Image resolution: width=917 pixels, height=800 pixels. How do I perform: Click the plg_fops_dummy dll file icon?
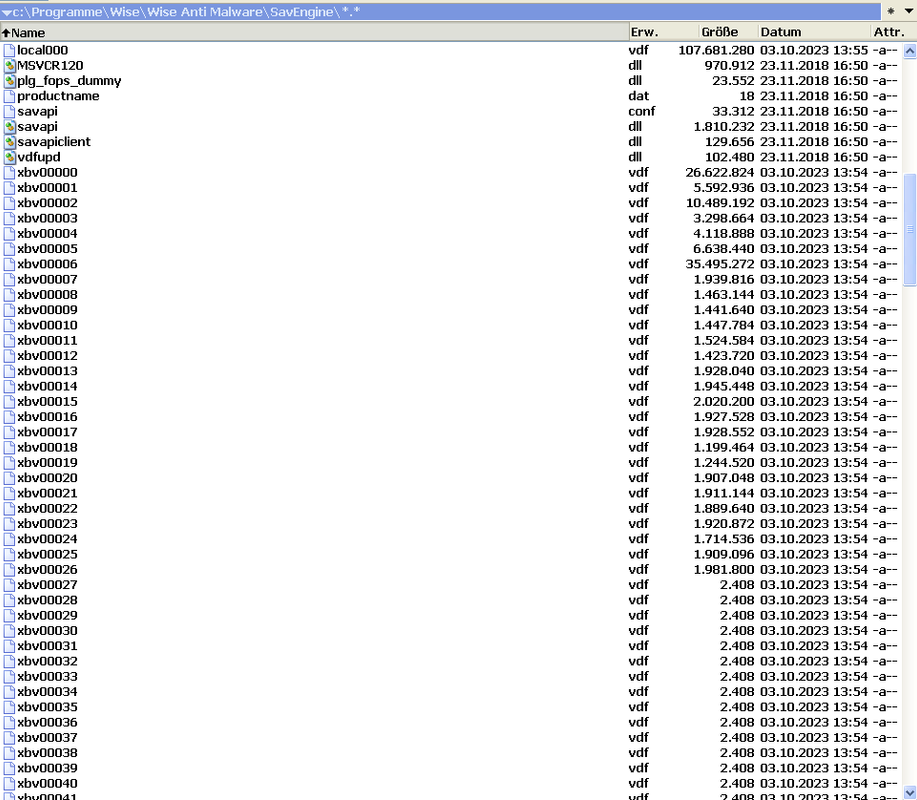(9, 81)
